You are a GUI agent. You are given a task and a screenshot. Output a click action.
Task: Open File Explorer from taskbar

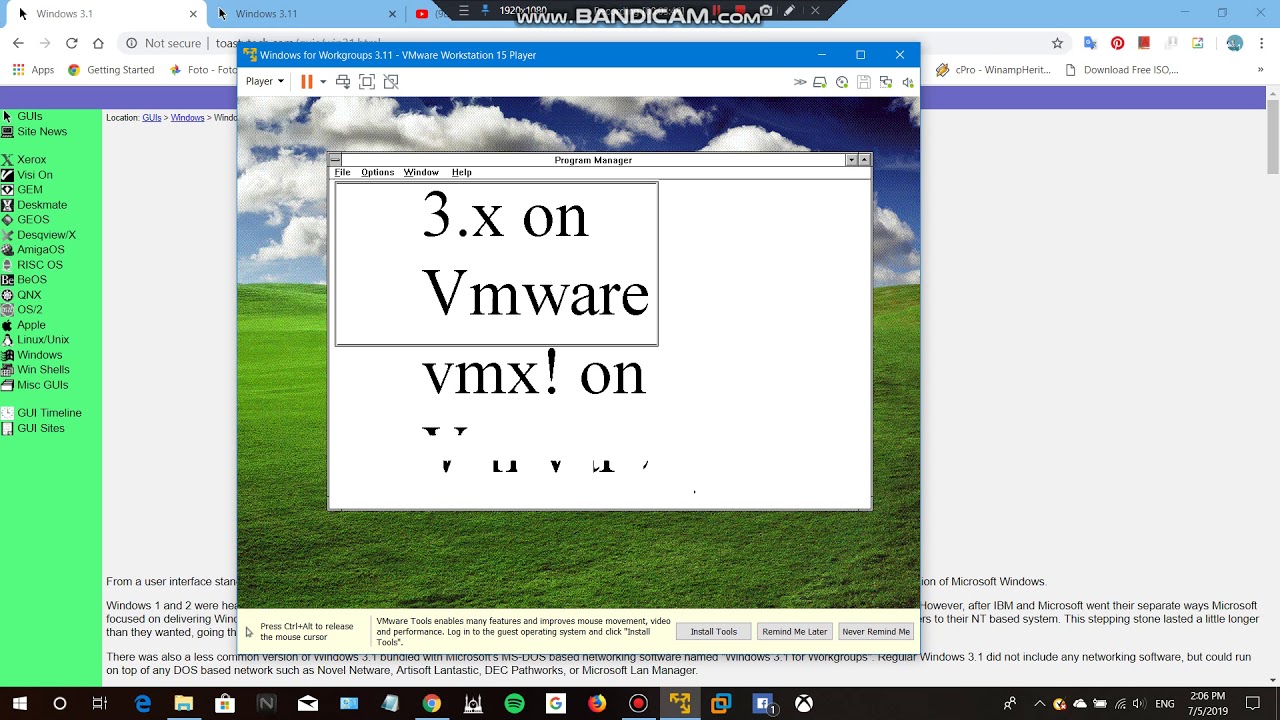coord(183,704)
